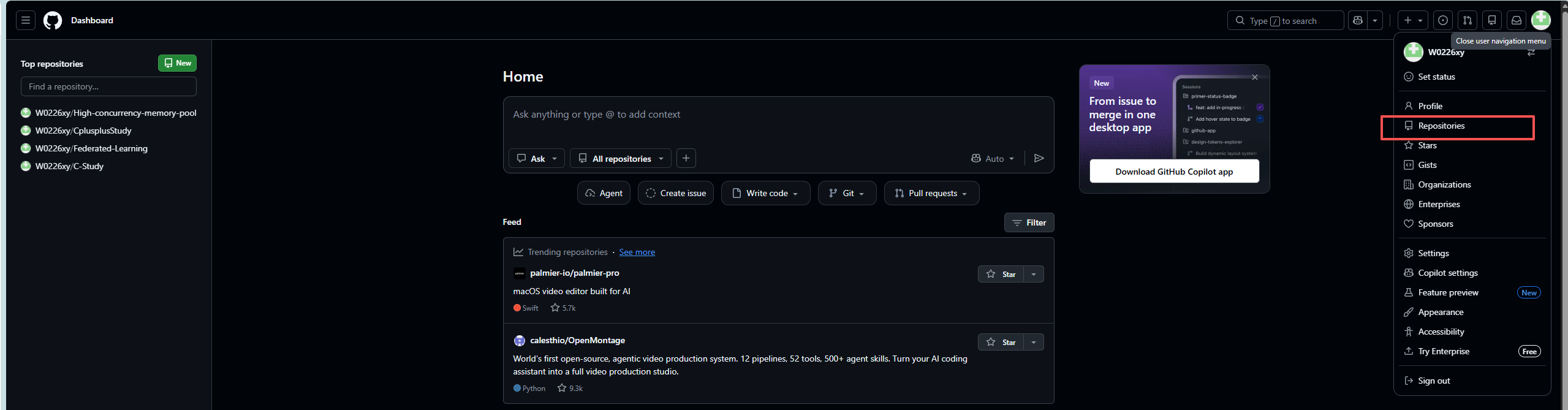Click the switch account icon beside W0226xy
Screen dimensions: 1568x410
coord(1531,53)
